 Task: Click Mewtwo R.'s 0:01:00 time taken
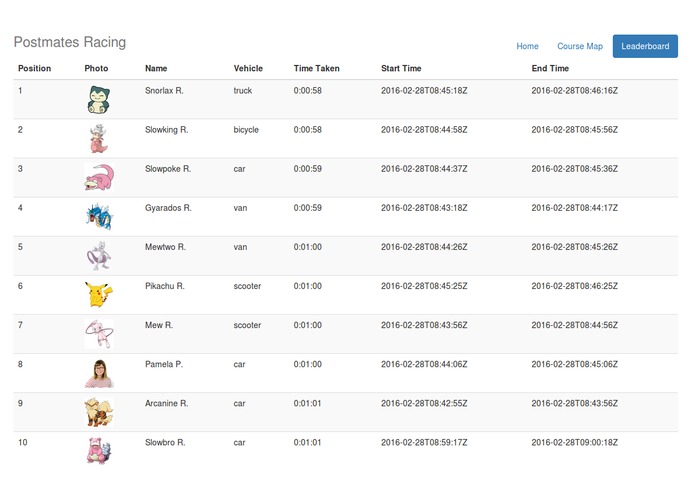pyautogui.click(x=308, y=247)
